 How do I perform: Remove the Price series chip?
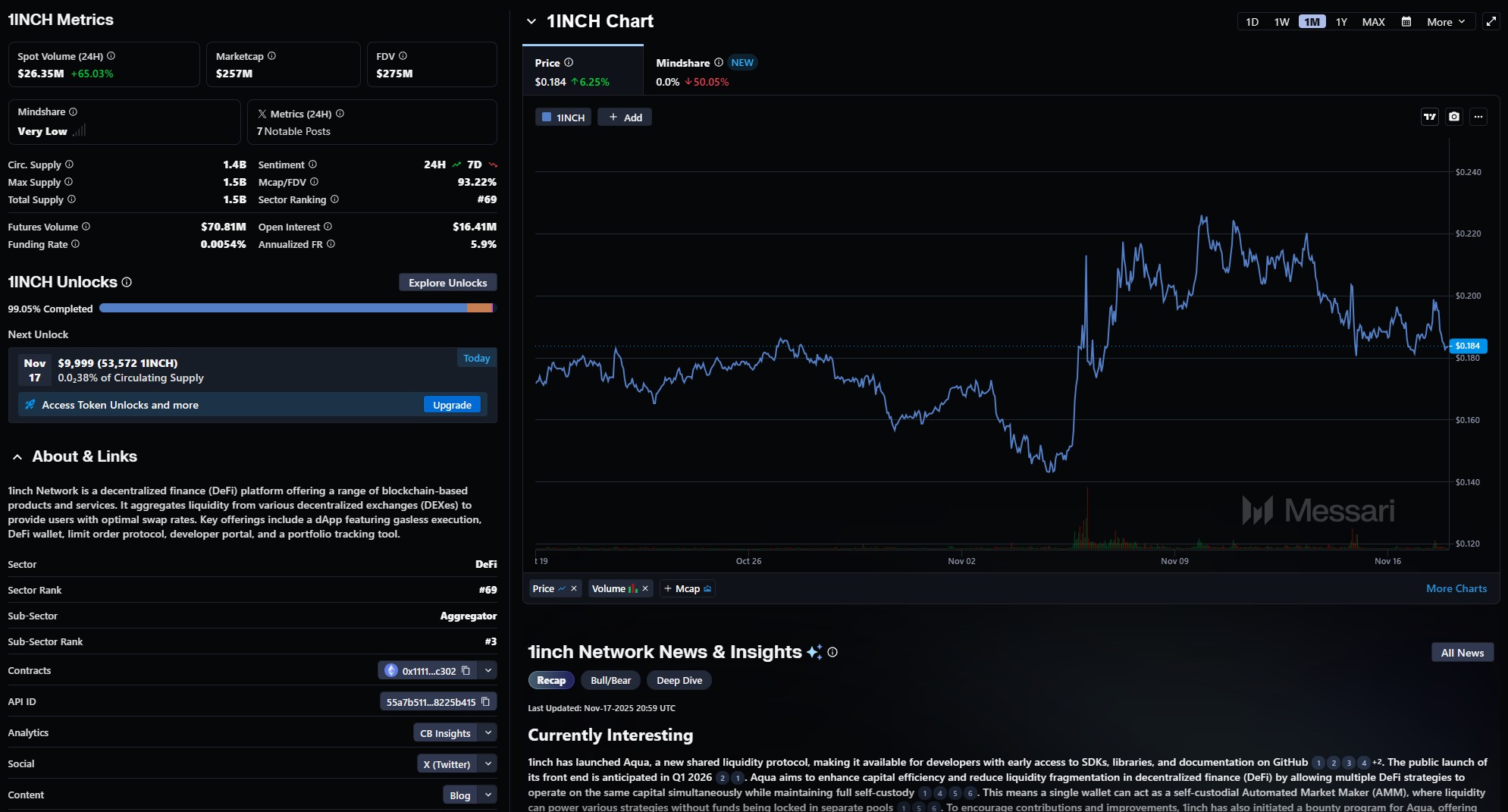[574, 589]
